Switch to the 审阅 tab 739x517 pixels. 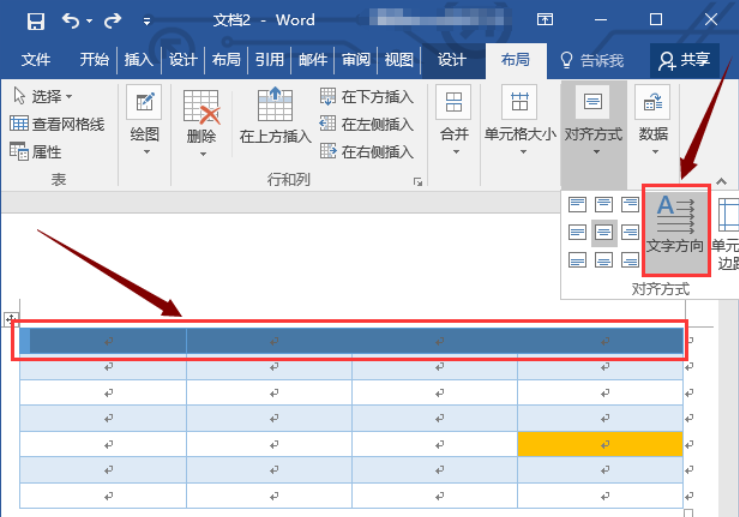(x=356, y=60)
